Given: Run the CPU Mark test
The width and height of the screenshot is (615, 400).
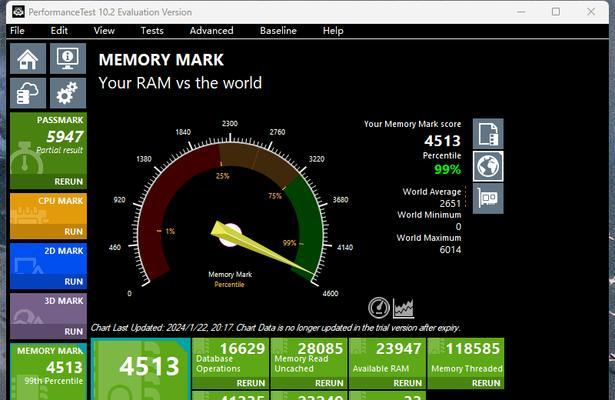Looking at the screenshot, I should (73, 231).
